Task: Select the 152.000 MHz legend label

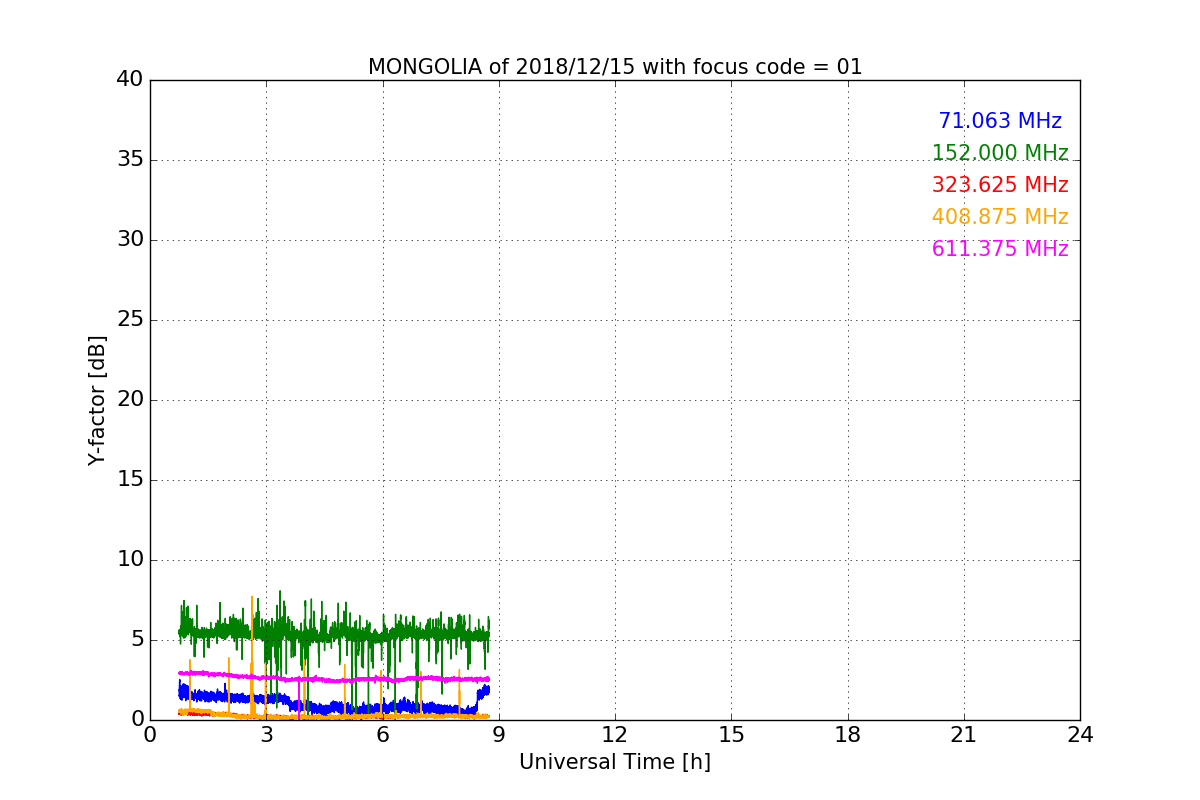Action: (1000, 153)
